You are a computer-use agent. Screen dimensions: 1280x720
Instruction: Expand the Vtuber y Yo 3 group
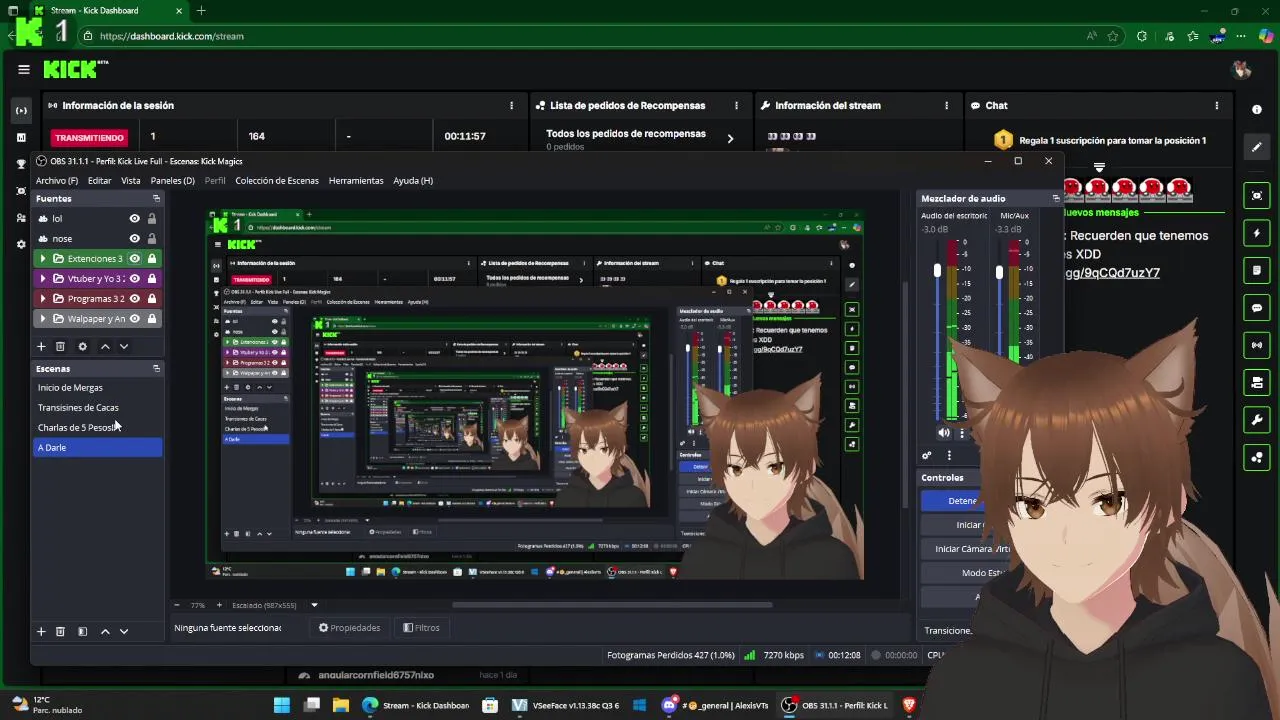[x=43, y=278]
